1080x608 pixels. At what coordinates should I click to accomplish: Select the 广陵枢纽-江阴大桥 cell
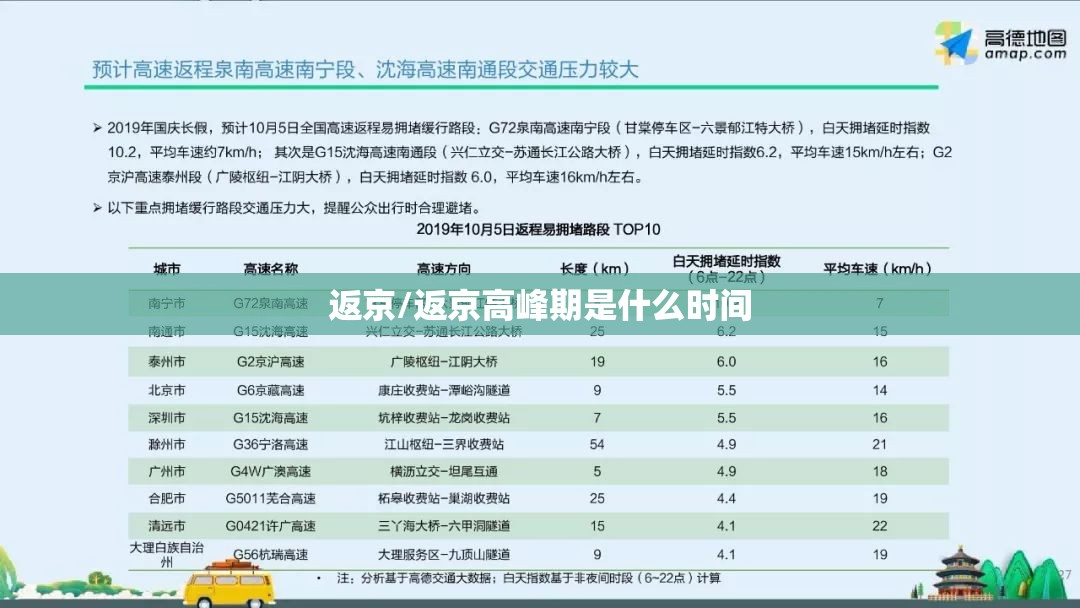[x=444, y=361]
